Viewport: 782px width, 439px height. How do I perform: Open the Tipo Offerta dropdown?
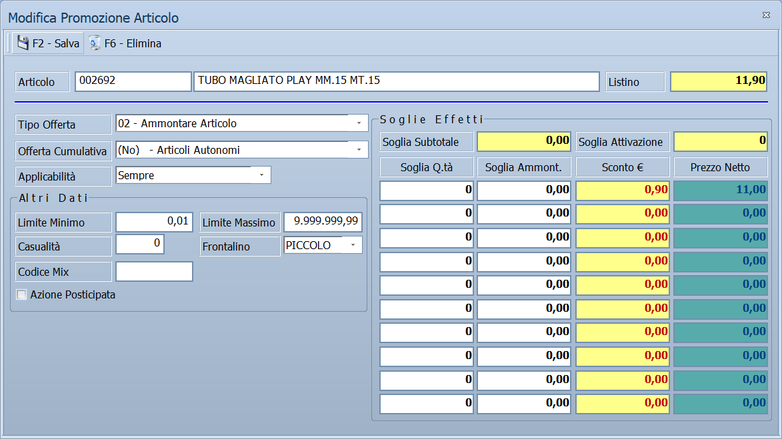[359, 123]
